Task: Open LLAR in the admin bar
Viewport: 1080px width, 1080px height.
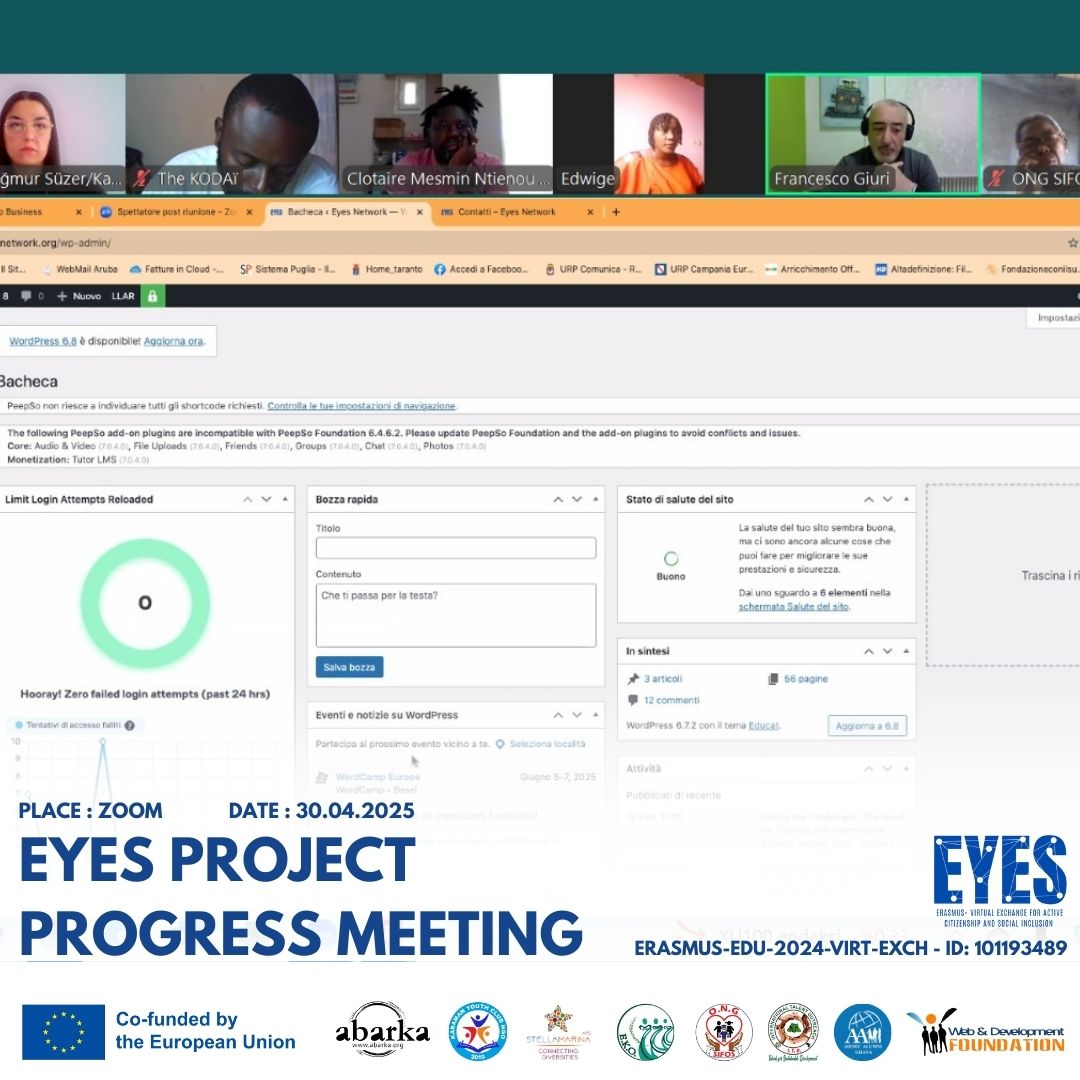Action: 123,296
